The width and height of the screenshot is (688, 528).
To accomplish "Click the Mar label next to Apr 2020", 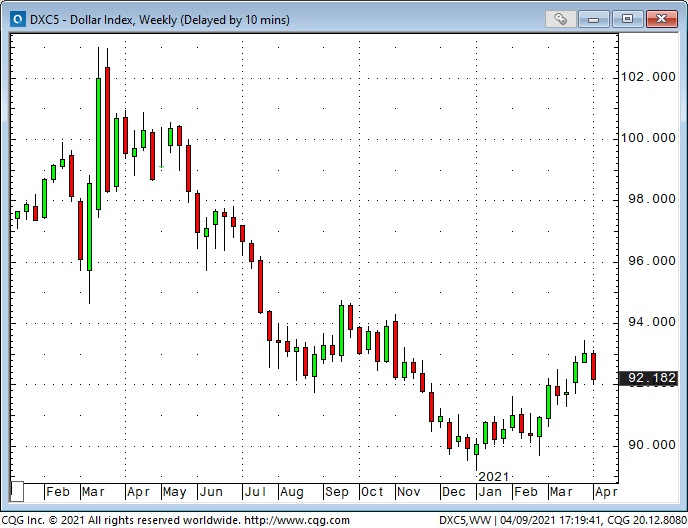I will tap(93, 492).
